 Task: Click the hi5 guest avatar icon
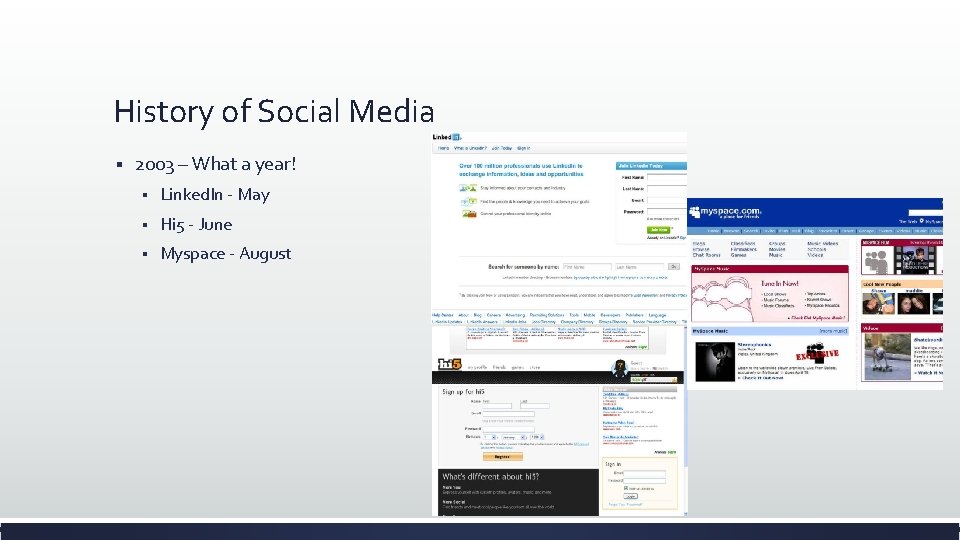pyautogui.click(x=620, y=368)
